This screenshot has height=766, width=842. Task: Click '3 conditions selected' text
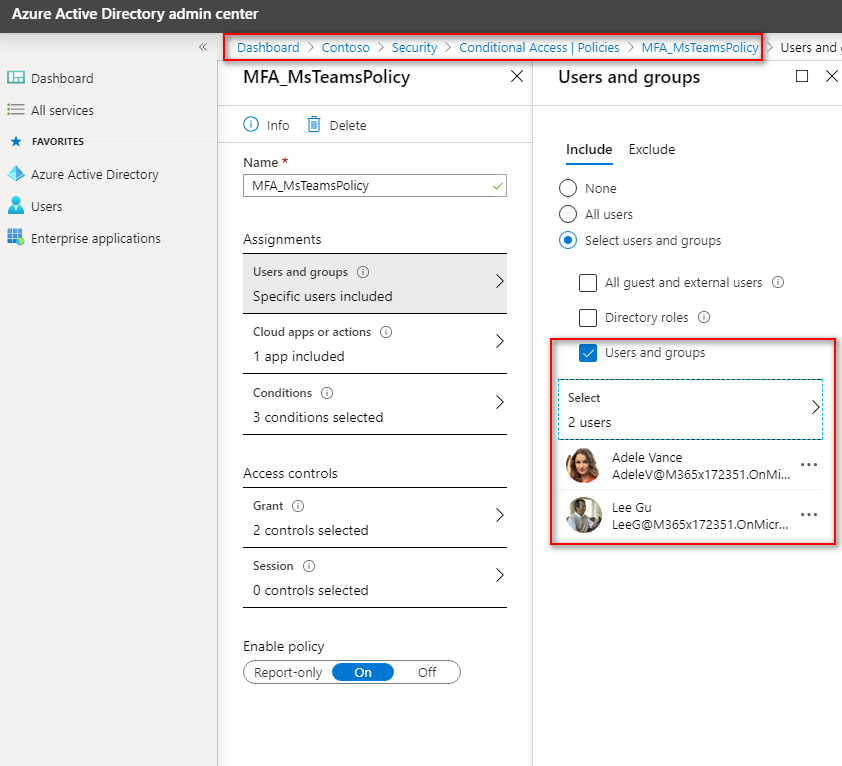pos(318,417)
